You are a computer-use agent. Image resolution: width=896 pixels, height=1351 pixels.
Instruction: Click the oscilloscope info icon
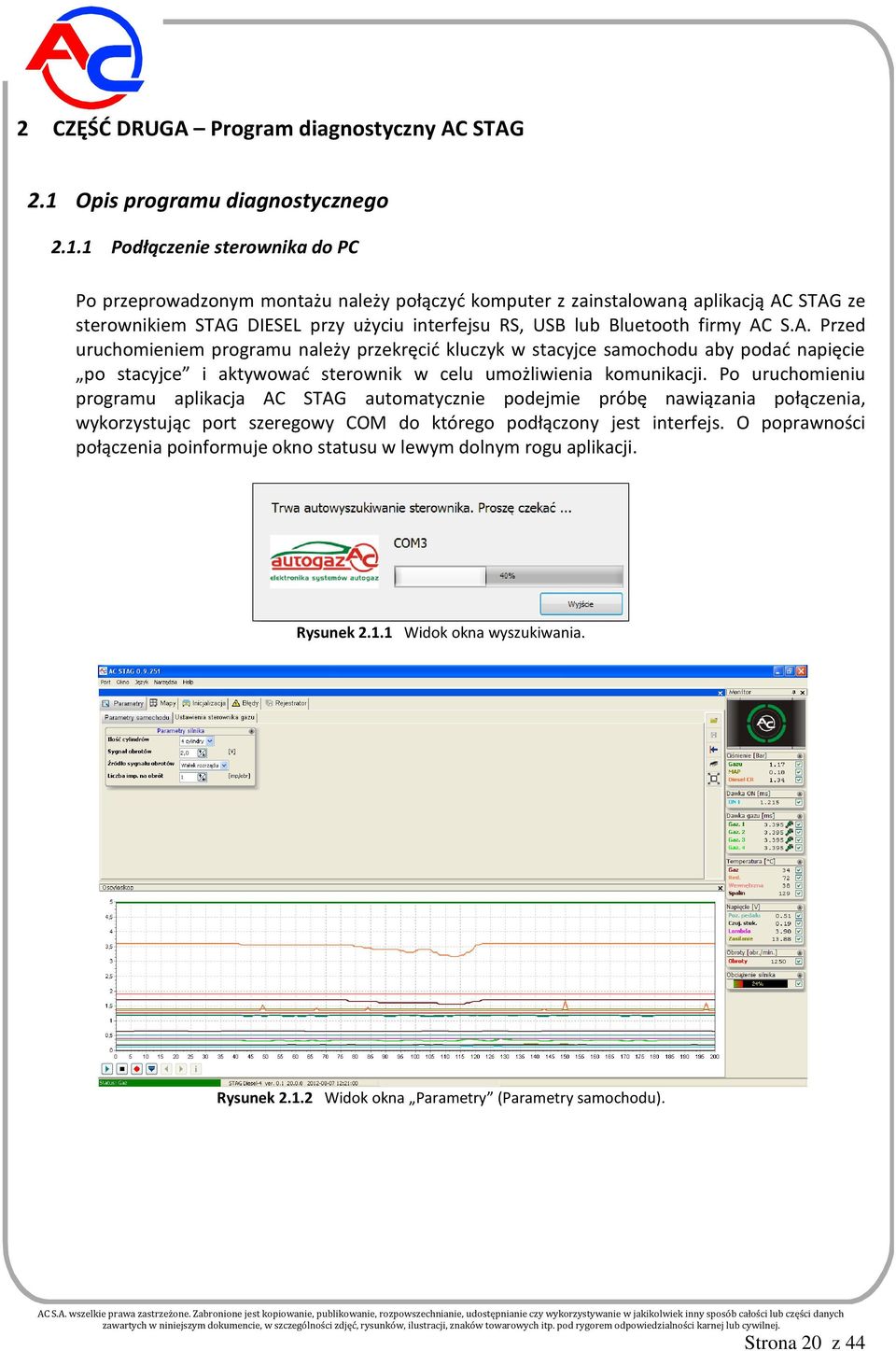coord(196,1069)
